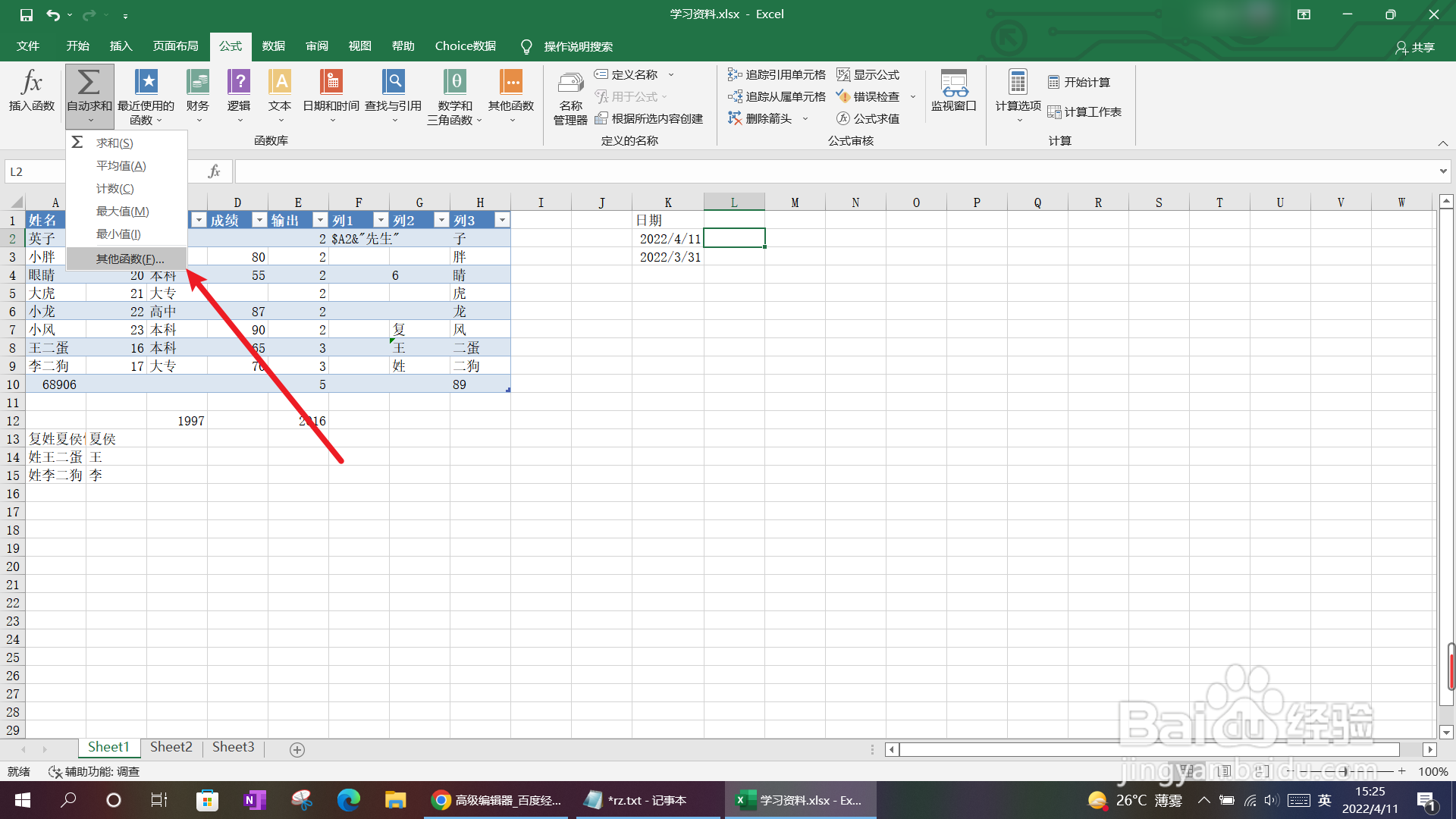Select Sum (求和) from AutoSum menu
The width and height of the screenshot is (1456, 819).
(x=127, y=143)
